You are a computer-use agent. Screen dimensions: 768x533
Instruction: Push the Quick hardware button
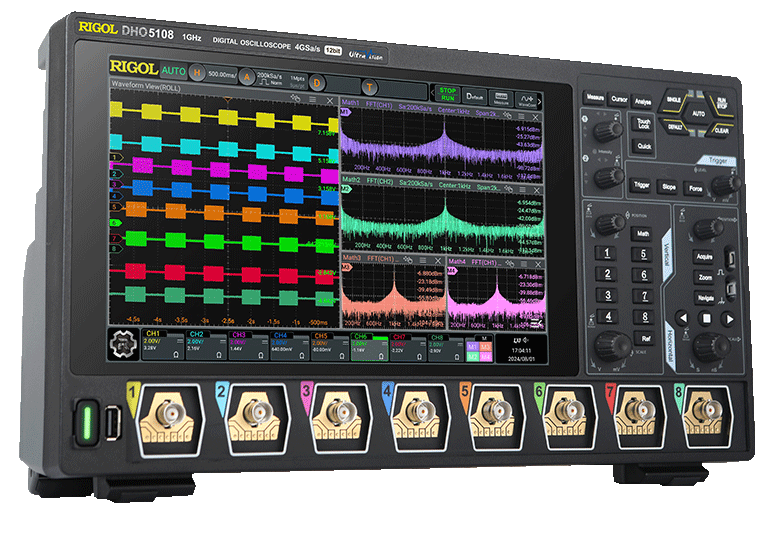tap(644, 146)
